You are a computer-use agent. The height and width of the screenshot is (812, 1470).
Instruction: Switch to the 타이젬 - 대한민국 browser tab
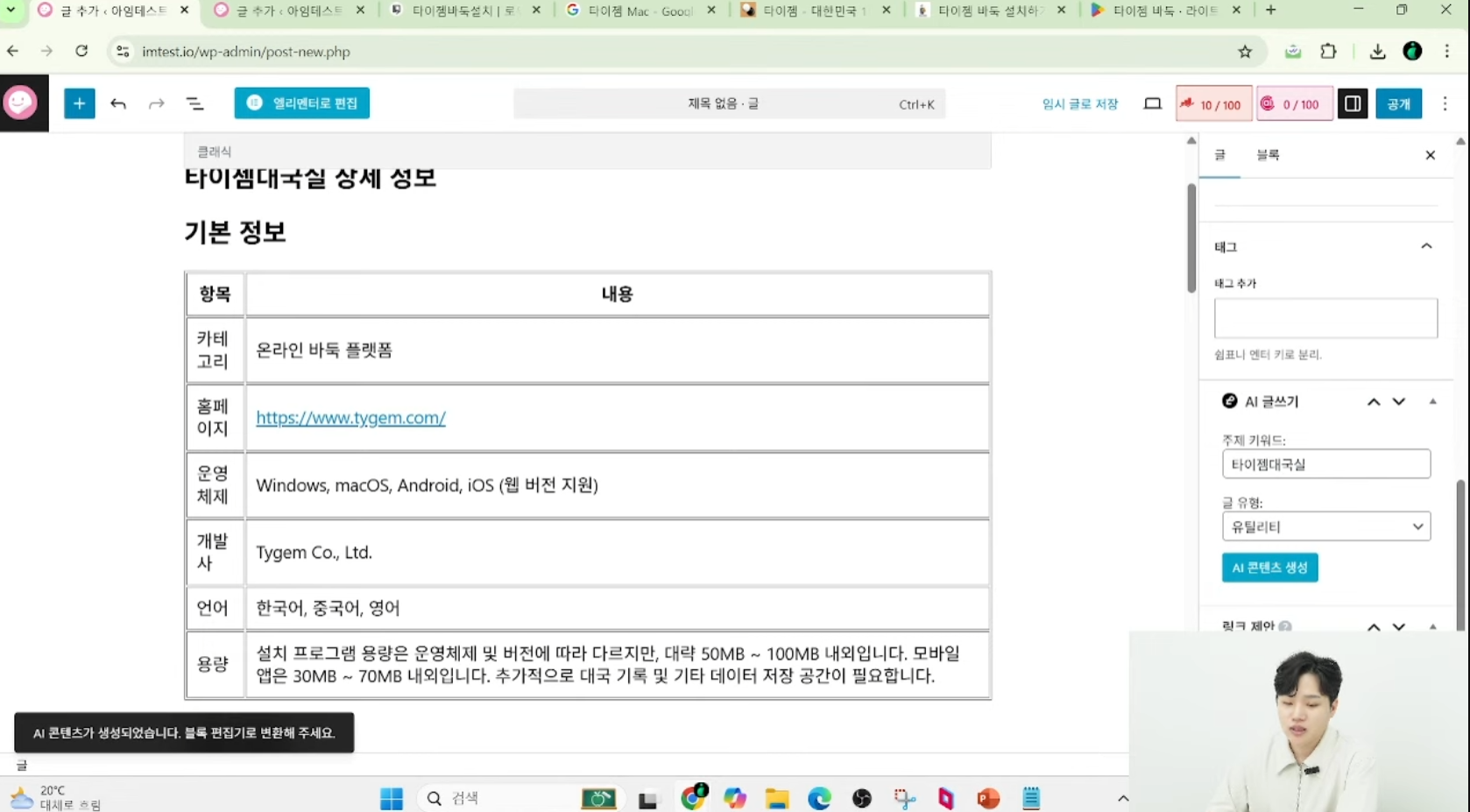pyautogui.click(x=815, y=11)
